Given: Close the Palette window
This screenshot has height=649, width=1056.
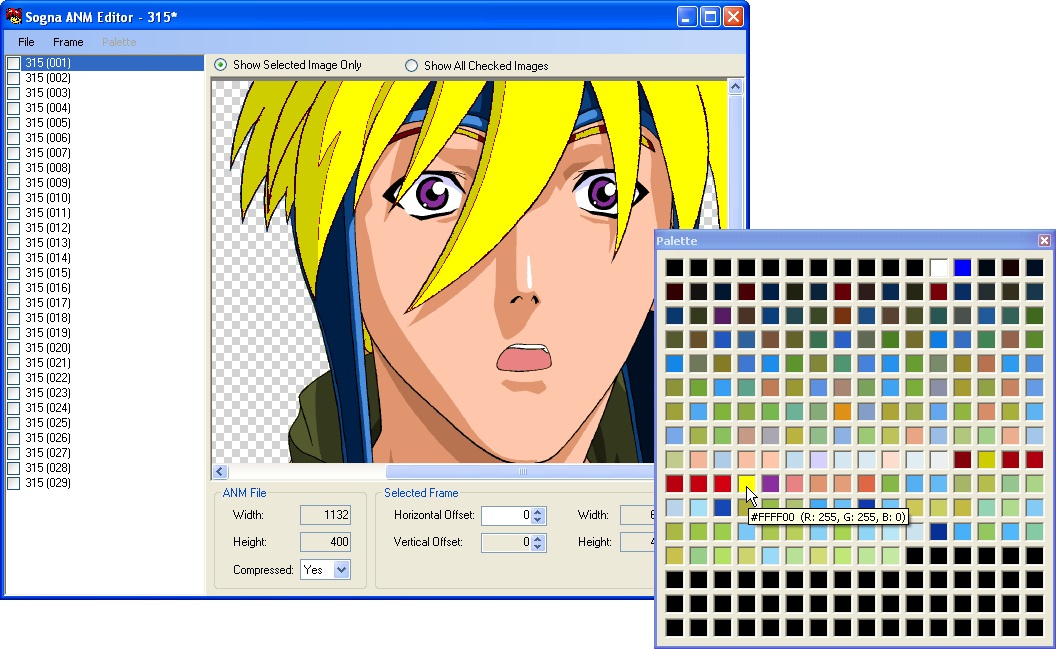Looking at the screenshot, I should point(1044,240).
